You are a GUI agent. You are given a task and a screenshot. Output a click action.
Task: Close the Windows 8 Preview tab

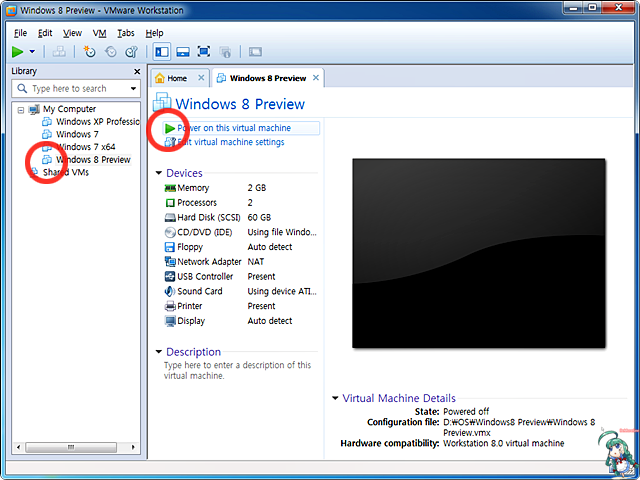click(x=316, y=78)
